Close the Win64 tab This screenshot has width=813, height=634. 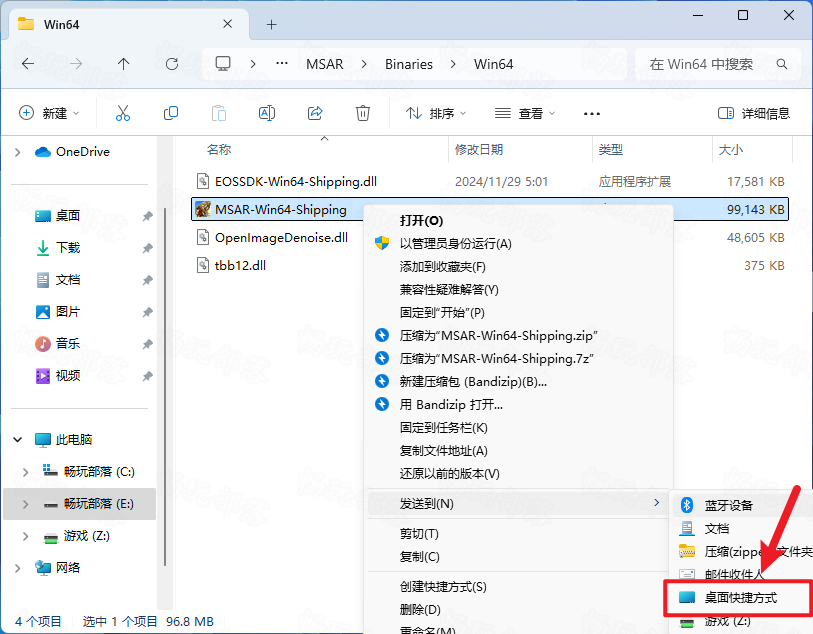tap(227, 24)
